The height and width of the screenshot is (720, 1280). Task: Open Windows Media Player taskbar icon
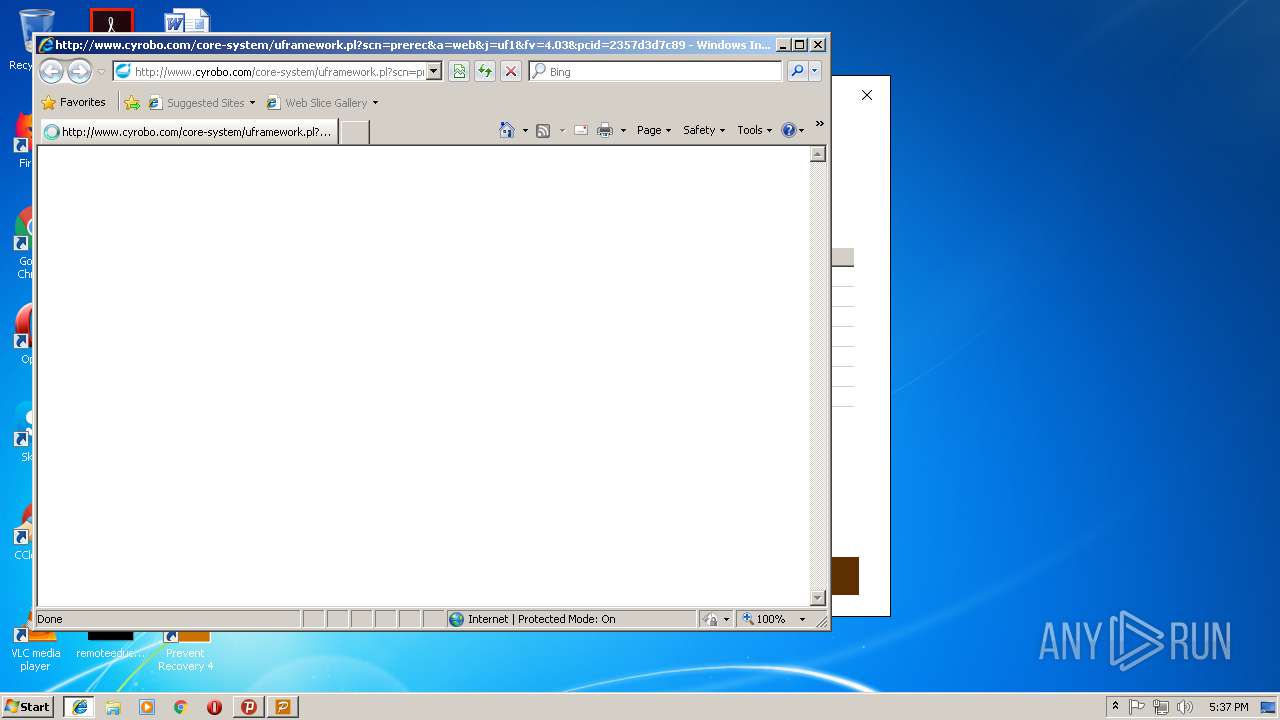[147, 706]
